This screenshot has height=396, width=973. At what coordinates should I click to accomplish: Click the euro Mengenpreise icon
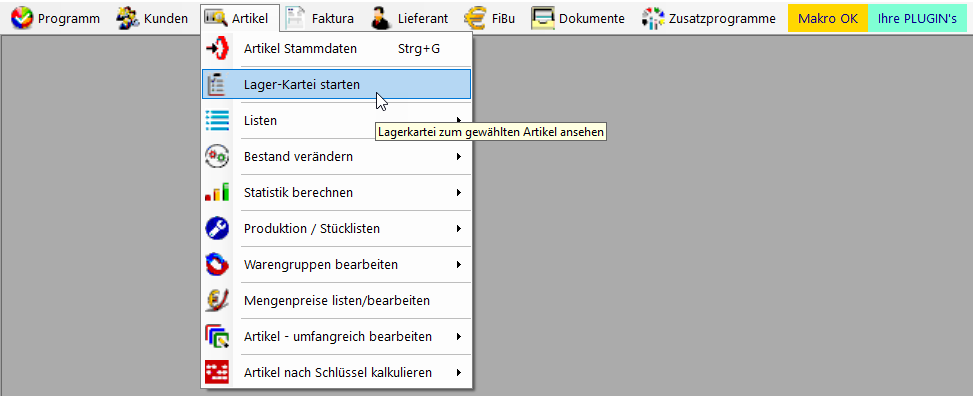tap(217, 300)
